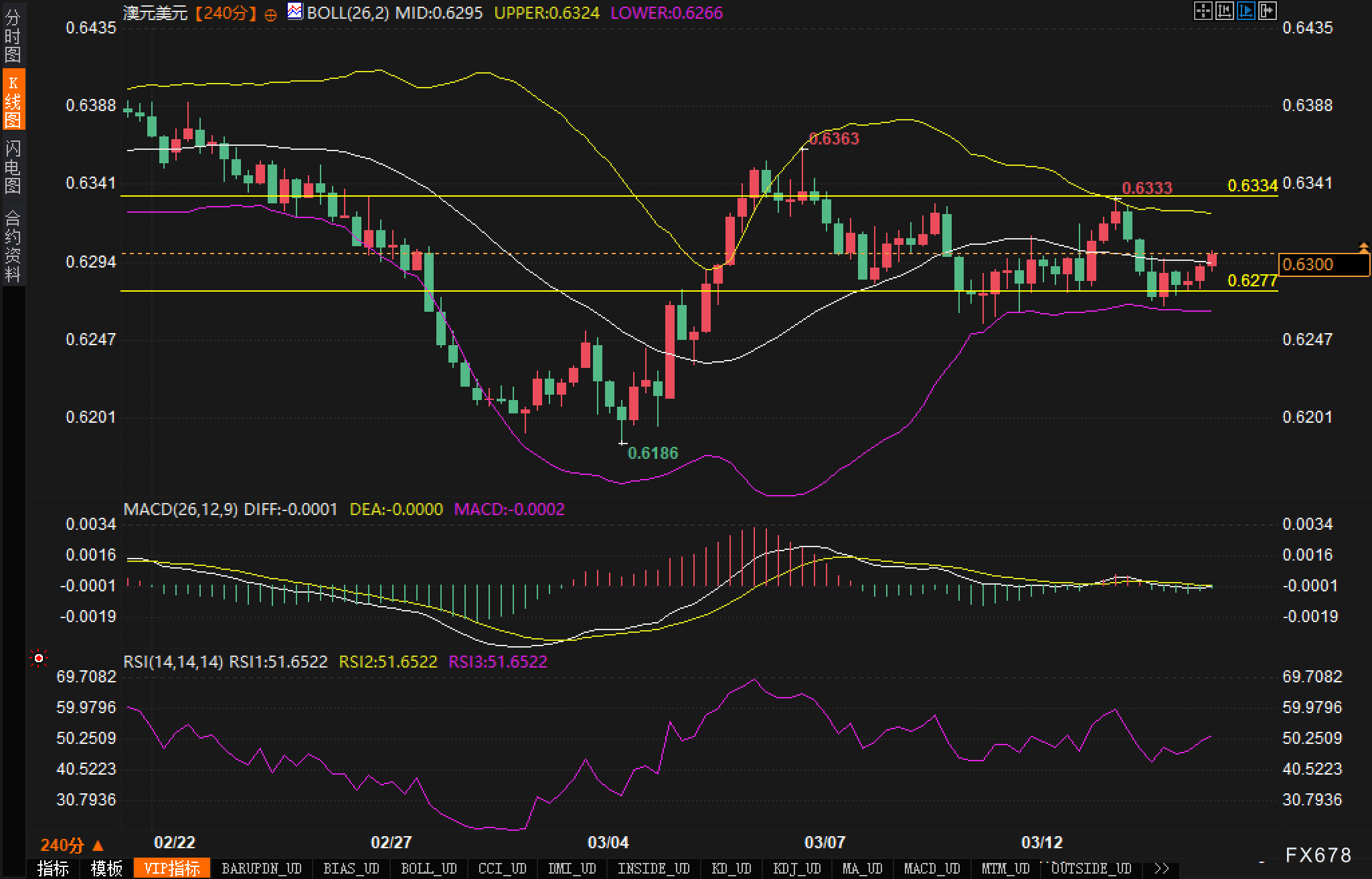This screenshot has height=879, width=1372.
Task: Select the MACD_UD indicator button
Action: tap(932, 868)
